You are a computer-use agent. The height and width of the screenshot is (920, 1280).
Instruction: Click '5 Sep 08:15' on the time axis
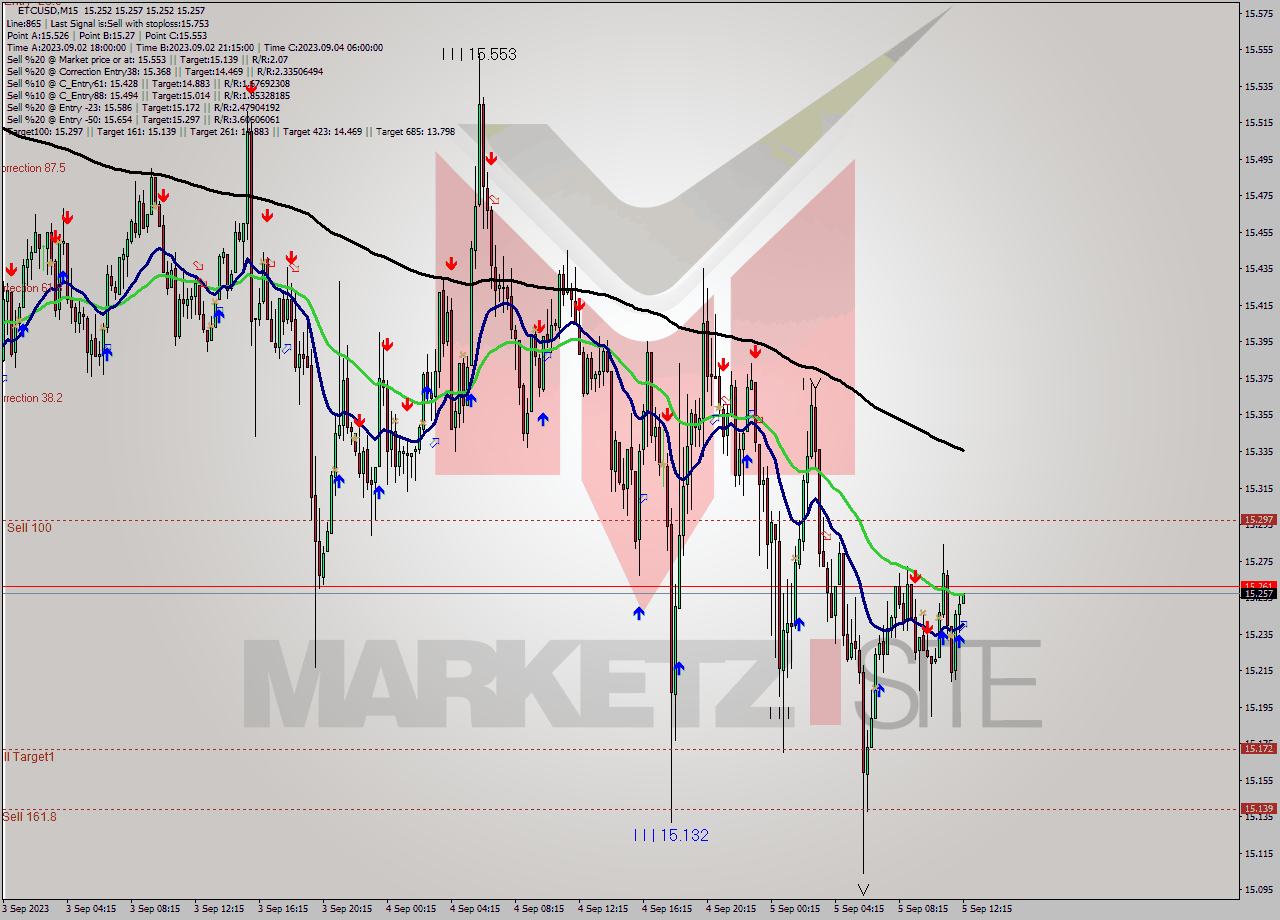[x=923, y=909]
